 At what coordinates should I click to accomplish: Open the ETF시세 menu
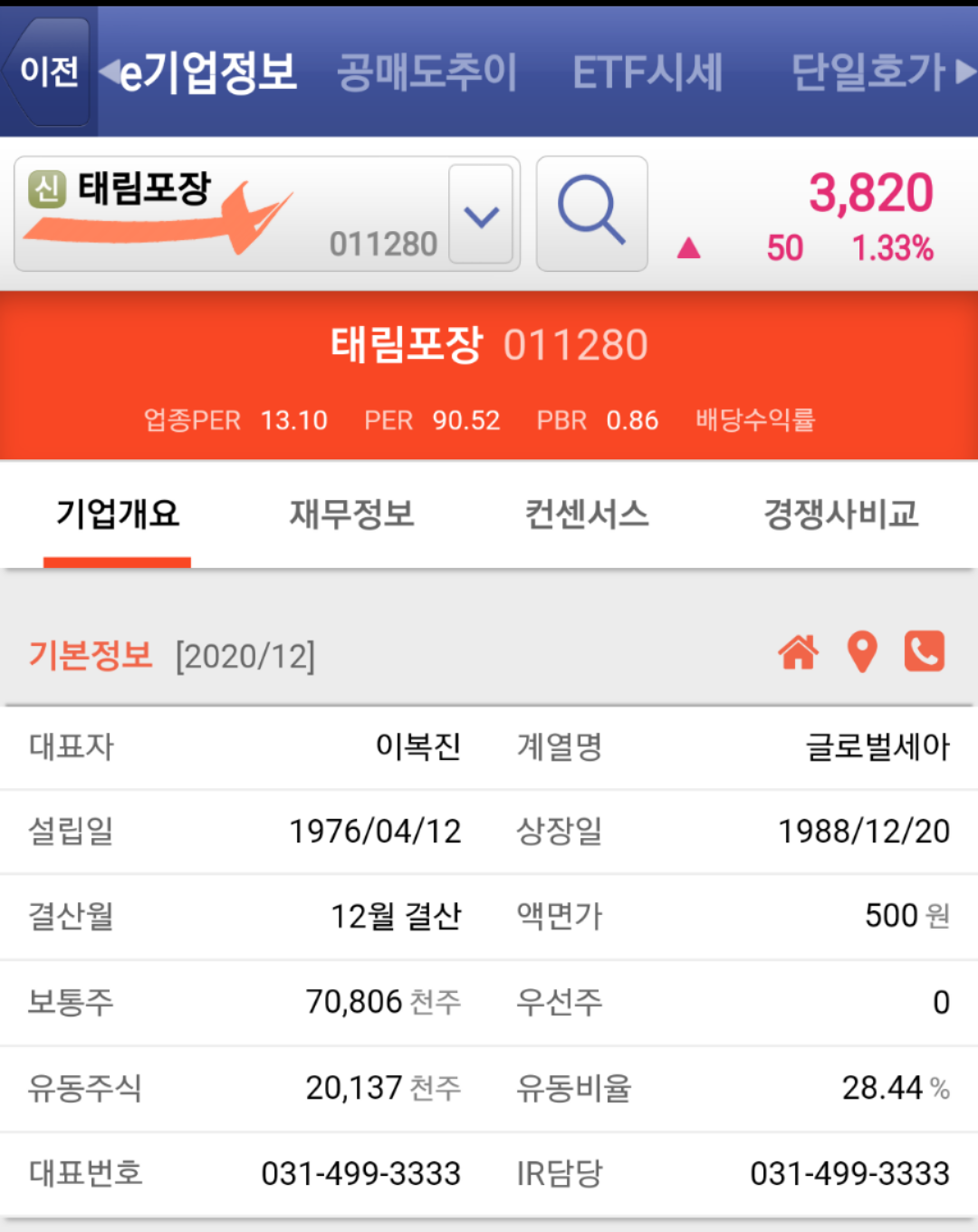(x=648, y=72)
